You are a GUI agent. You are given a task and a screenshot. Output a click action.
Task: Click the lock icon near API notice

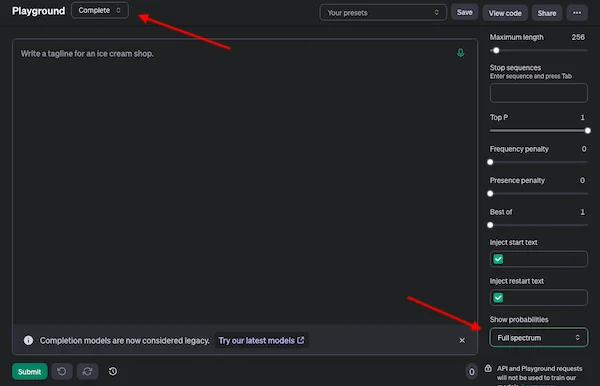coord(488,368)
